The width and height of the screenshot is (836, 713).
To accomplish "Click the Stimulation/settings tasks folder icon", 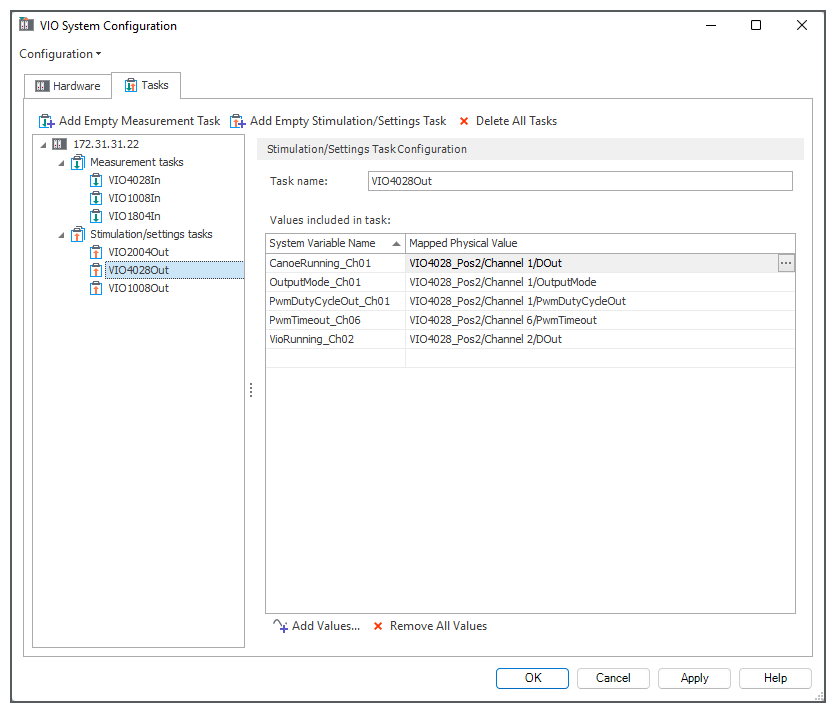I will (x=77, y=234).
